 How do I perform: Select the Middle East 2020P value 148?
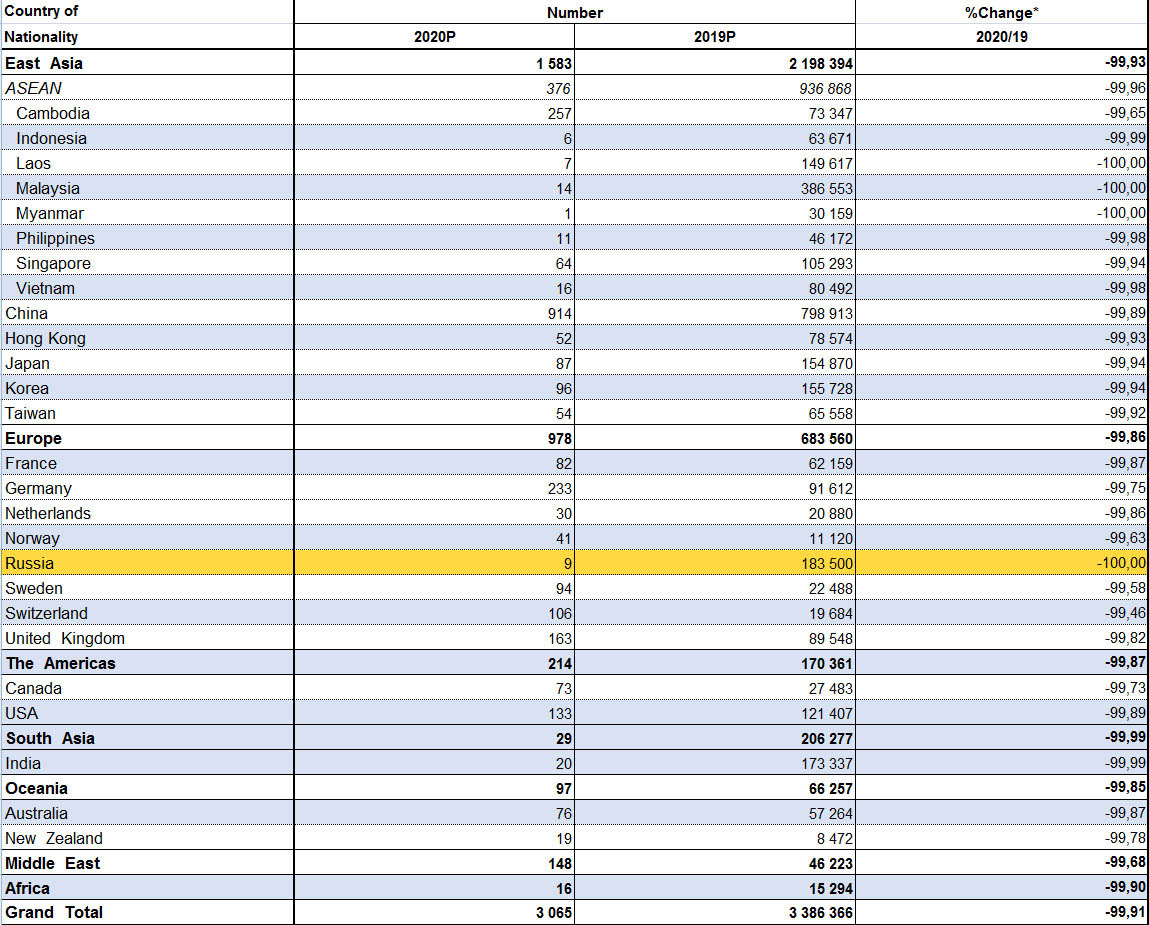(x=559, y=863)
